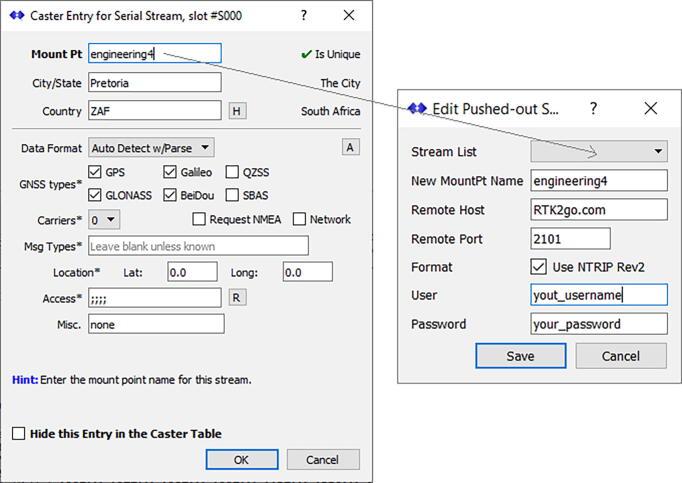Click the Remote Host input field
Screen dimensions: 682x483
(598, 210)
